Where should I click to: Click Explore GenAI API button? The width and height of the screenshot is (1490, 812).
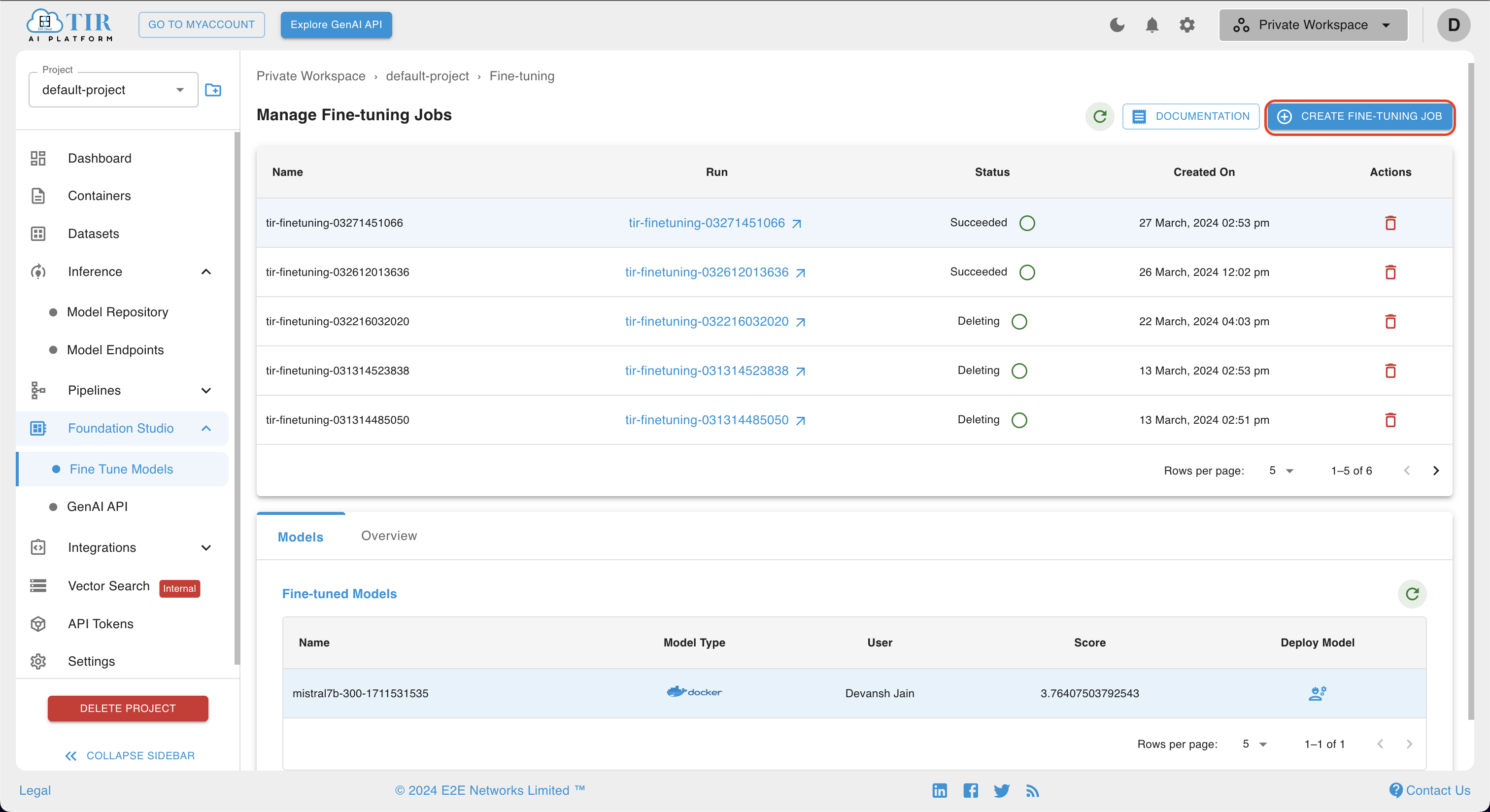pos(336,25)
